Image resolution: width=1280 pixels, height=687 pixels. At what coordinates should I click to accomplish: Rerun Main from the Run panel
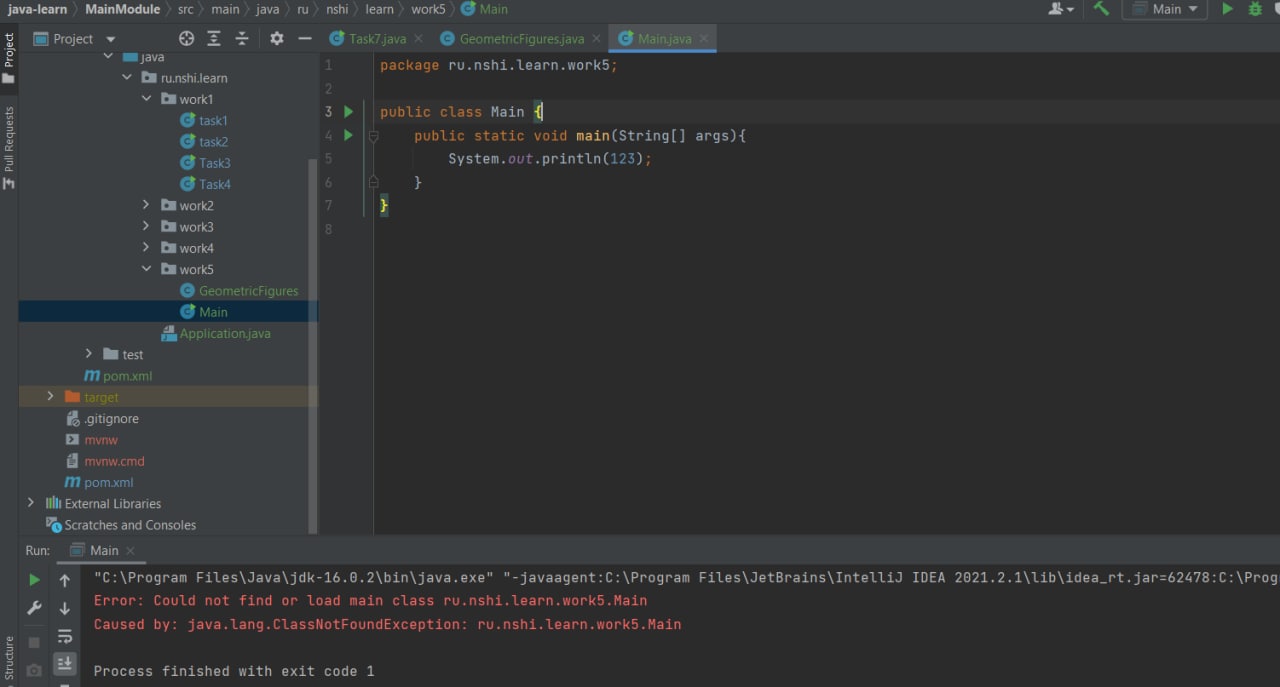34,580
